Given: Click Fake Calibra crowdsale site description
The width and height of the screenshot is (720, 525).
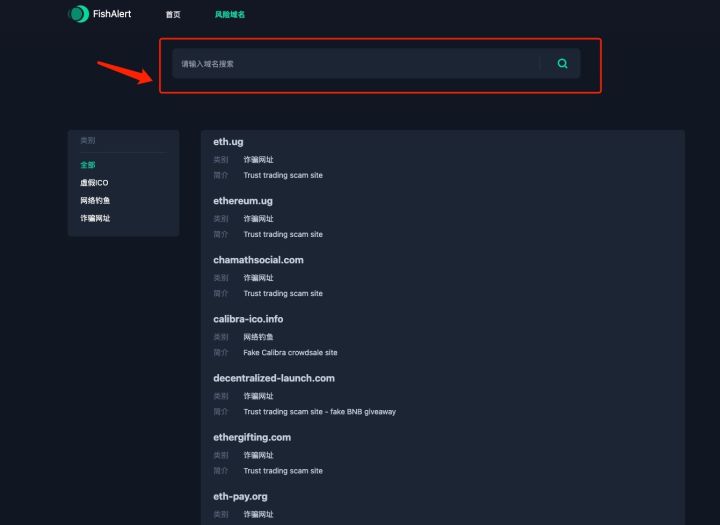Looking at the screenshot, I should [290, 352].
